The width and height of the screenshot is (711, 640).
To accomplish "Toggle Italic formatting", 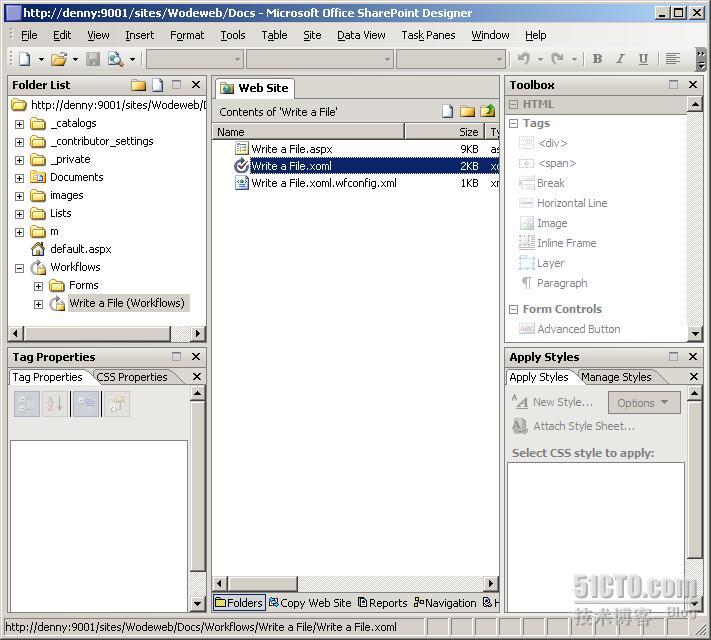I will pyautogui.click(x=620, y=59).
